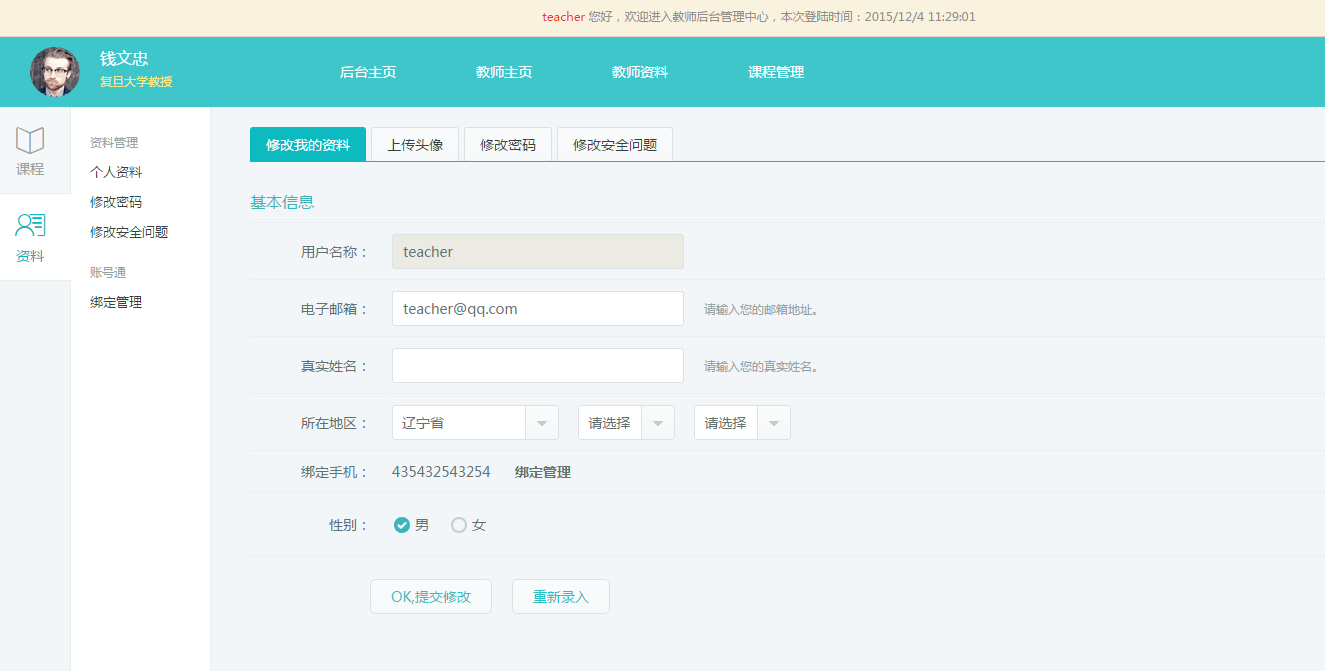Switch to the 上传头像 tab
Screen dimensions: 1325x671
tap(415, 144)
